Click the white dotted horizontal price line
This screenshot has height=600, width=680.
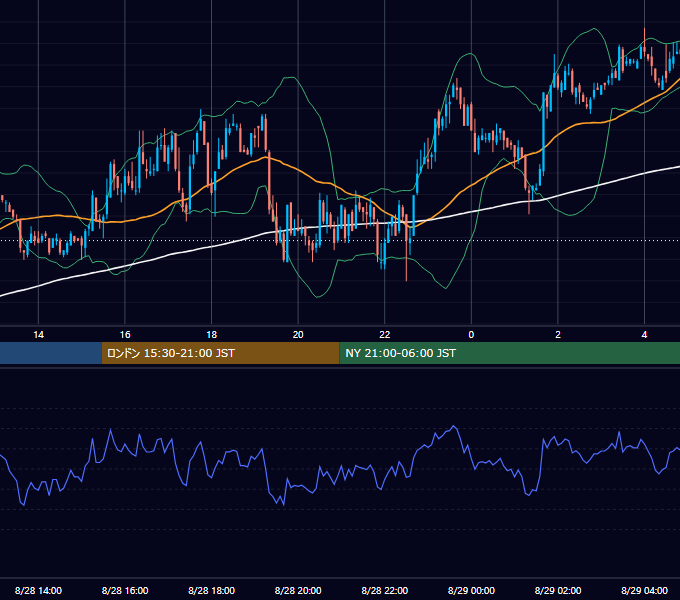click(340, 240)
